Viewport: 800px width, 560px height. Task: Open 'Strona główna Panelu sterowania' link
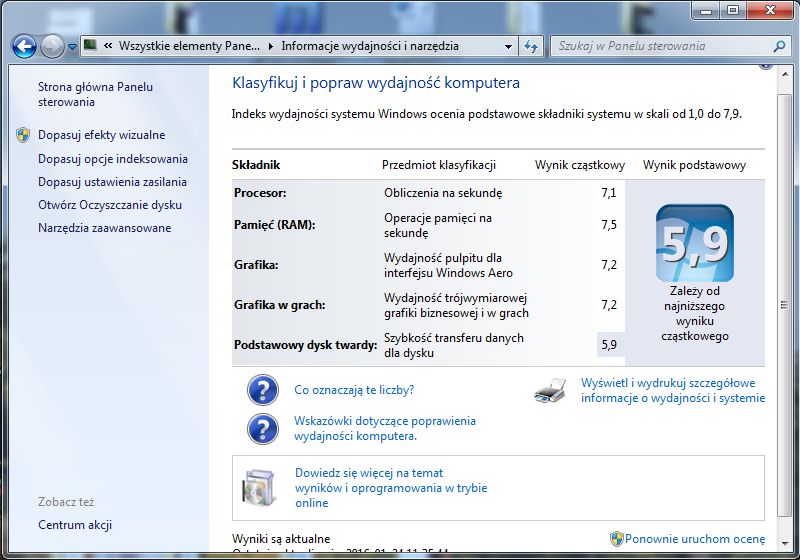pos(95,94)
